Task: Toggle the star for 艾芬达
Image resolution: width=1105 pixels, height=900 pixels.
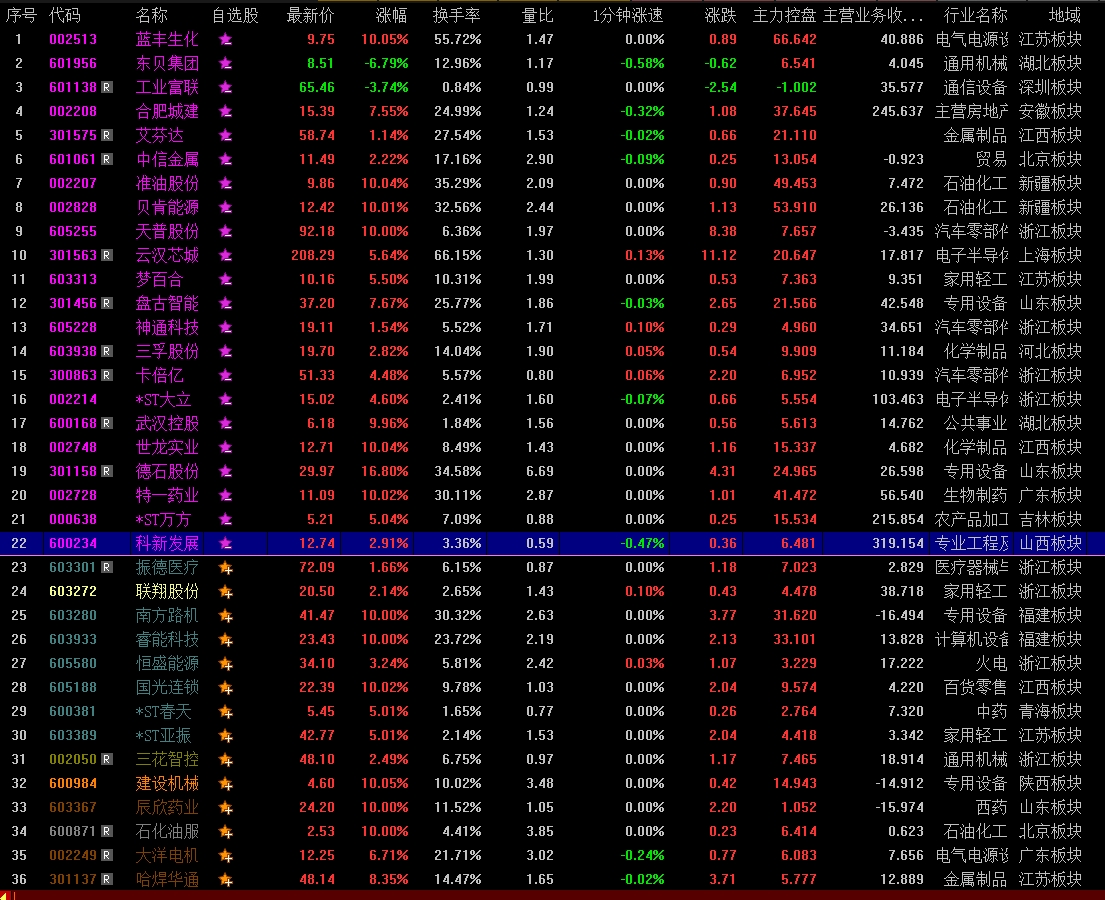Action: (x=226, y=135)
